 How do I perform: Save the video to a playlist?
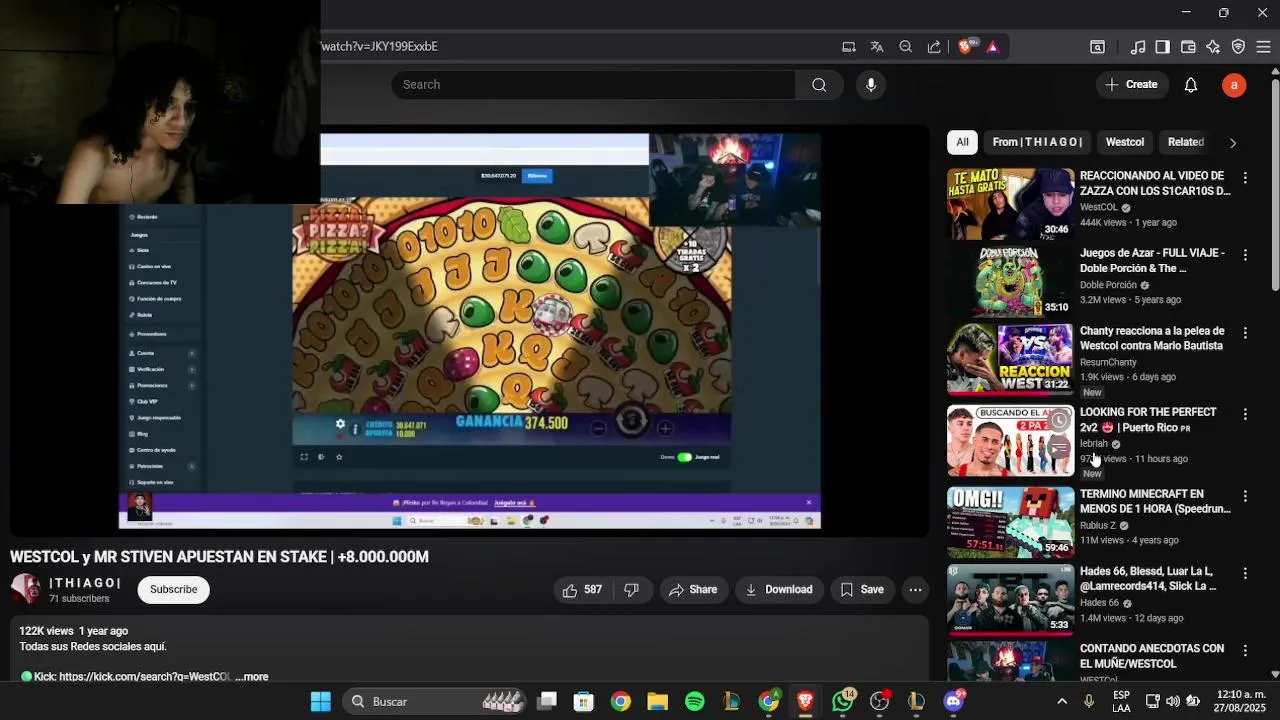[x=862, y=590]
